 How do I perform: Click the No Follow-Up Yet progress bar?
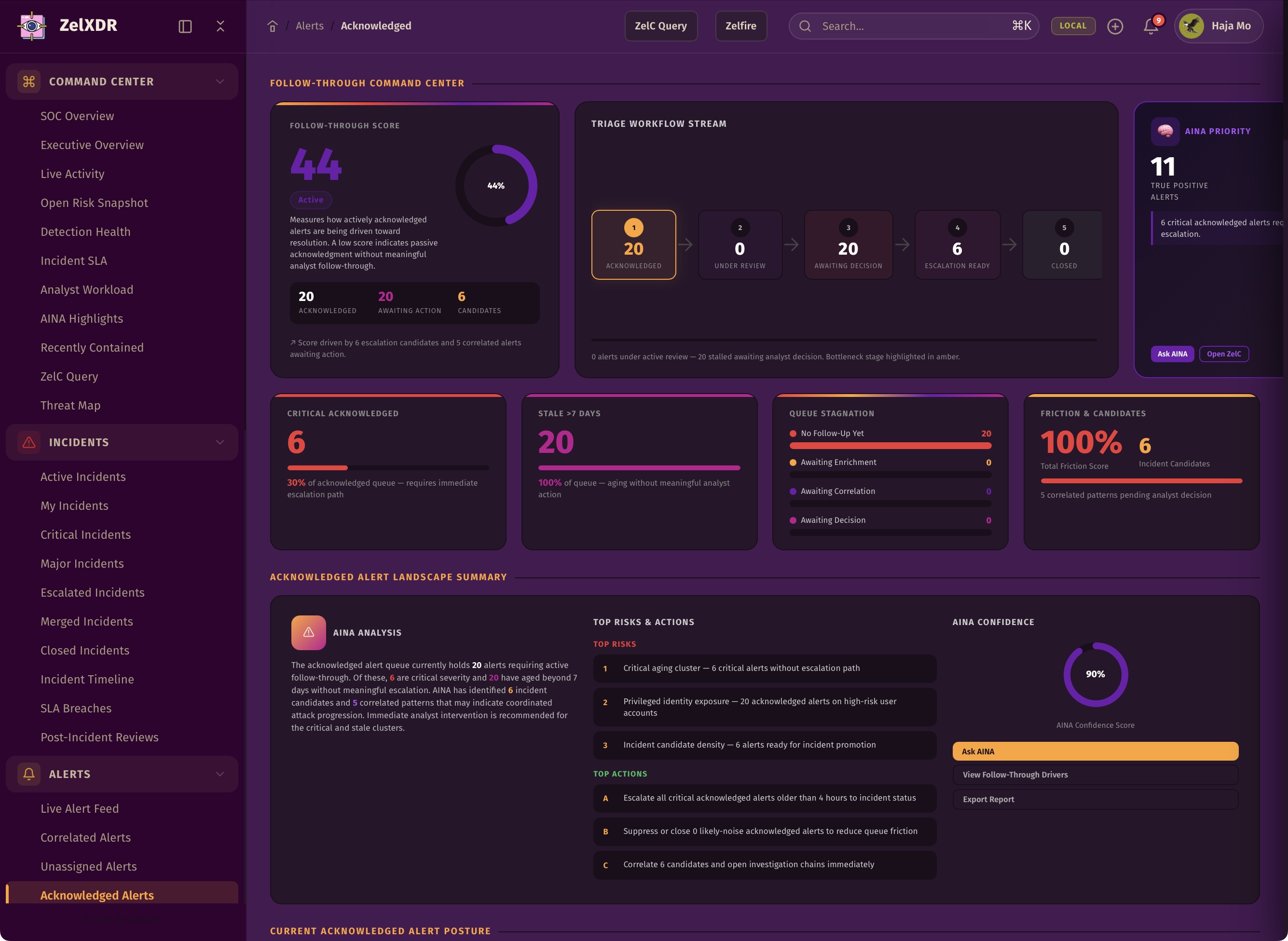click(890, 446)
